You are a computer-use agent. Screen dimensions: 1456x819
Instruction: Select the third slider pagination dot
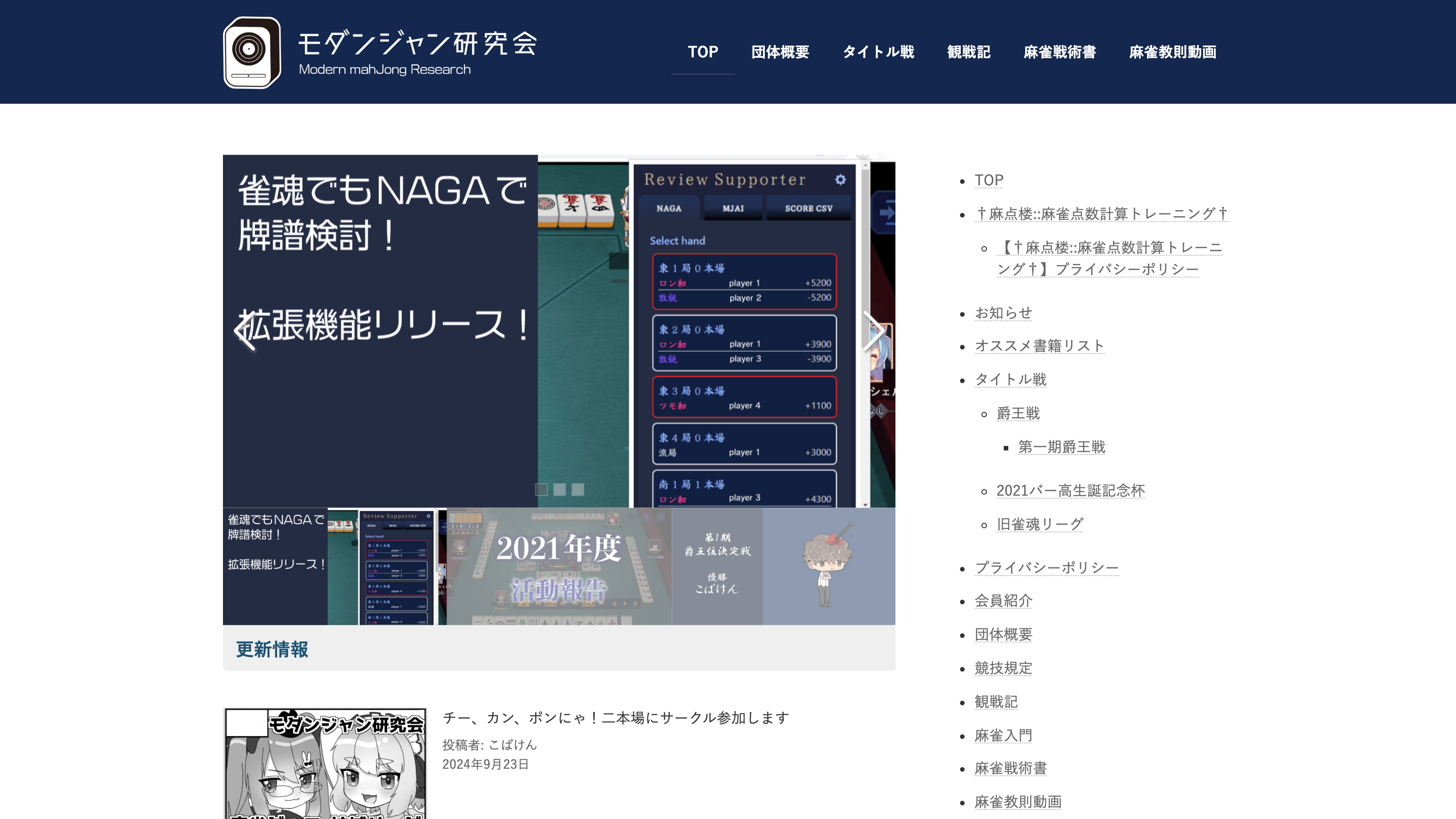tap(577, 490)
